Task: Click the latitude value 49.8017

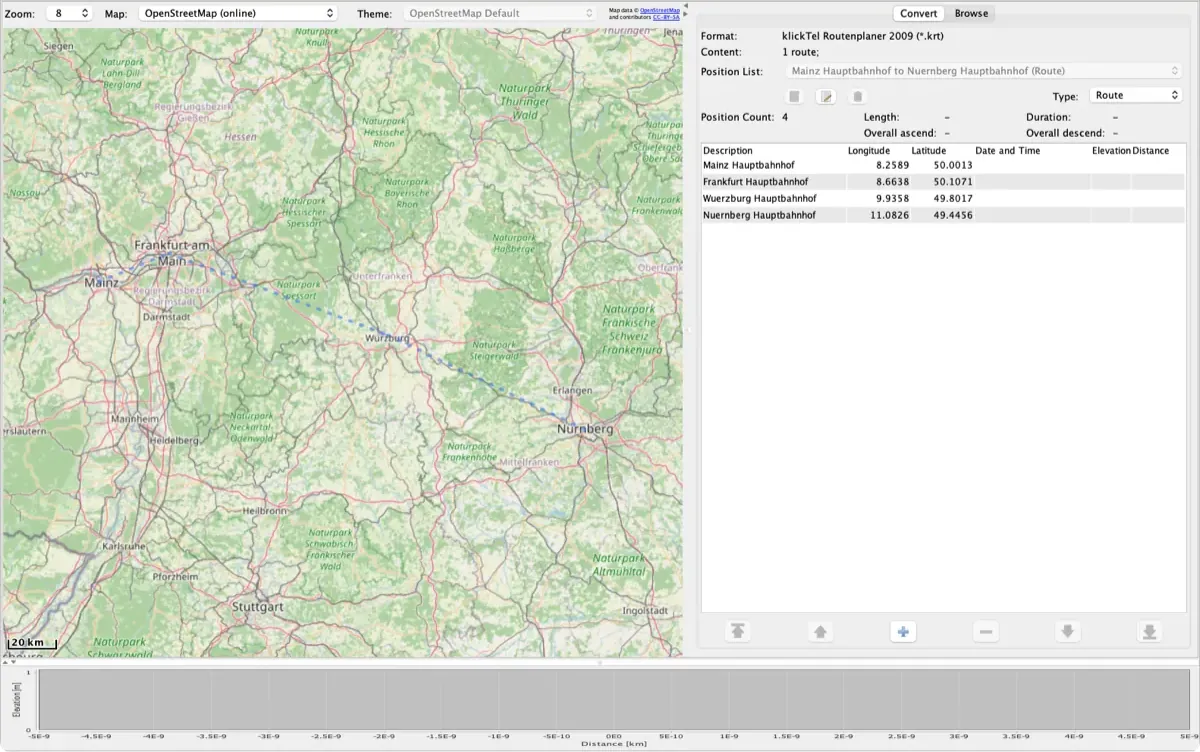Action: [953, 198]
